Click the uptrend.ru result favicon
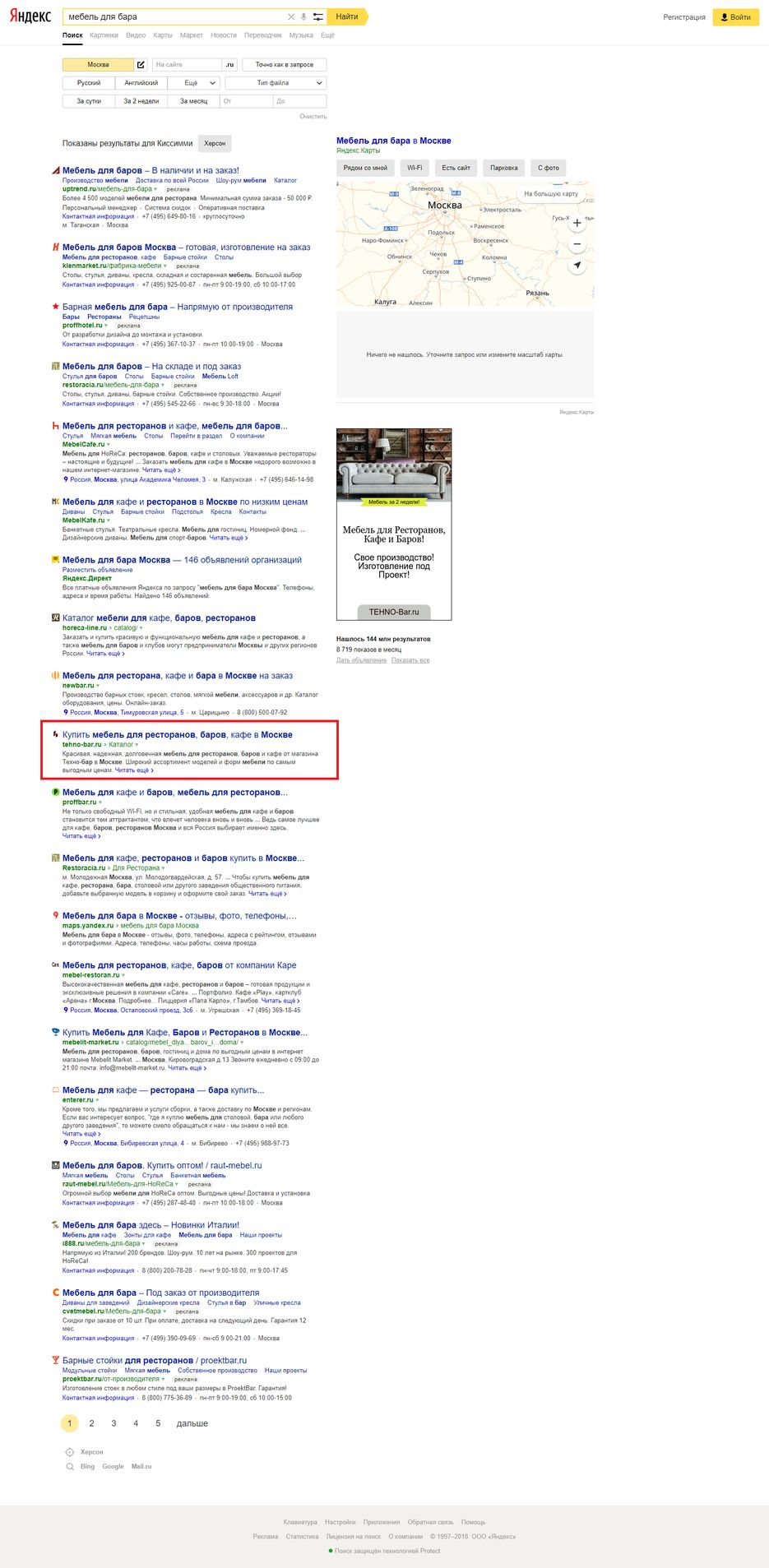Viewport: 769px width, 1568px height. tap(56, 170)
